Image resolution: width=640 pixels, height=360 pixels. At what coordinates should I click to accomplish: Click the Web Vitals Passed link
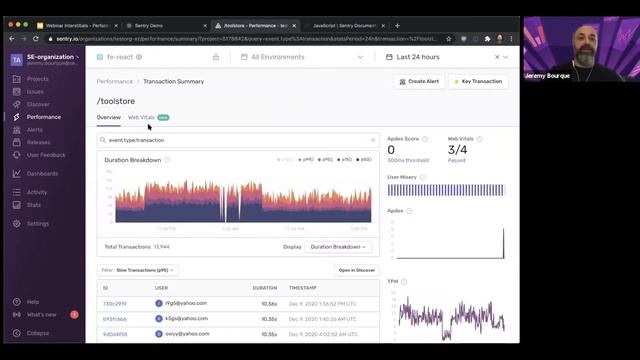456,160
